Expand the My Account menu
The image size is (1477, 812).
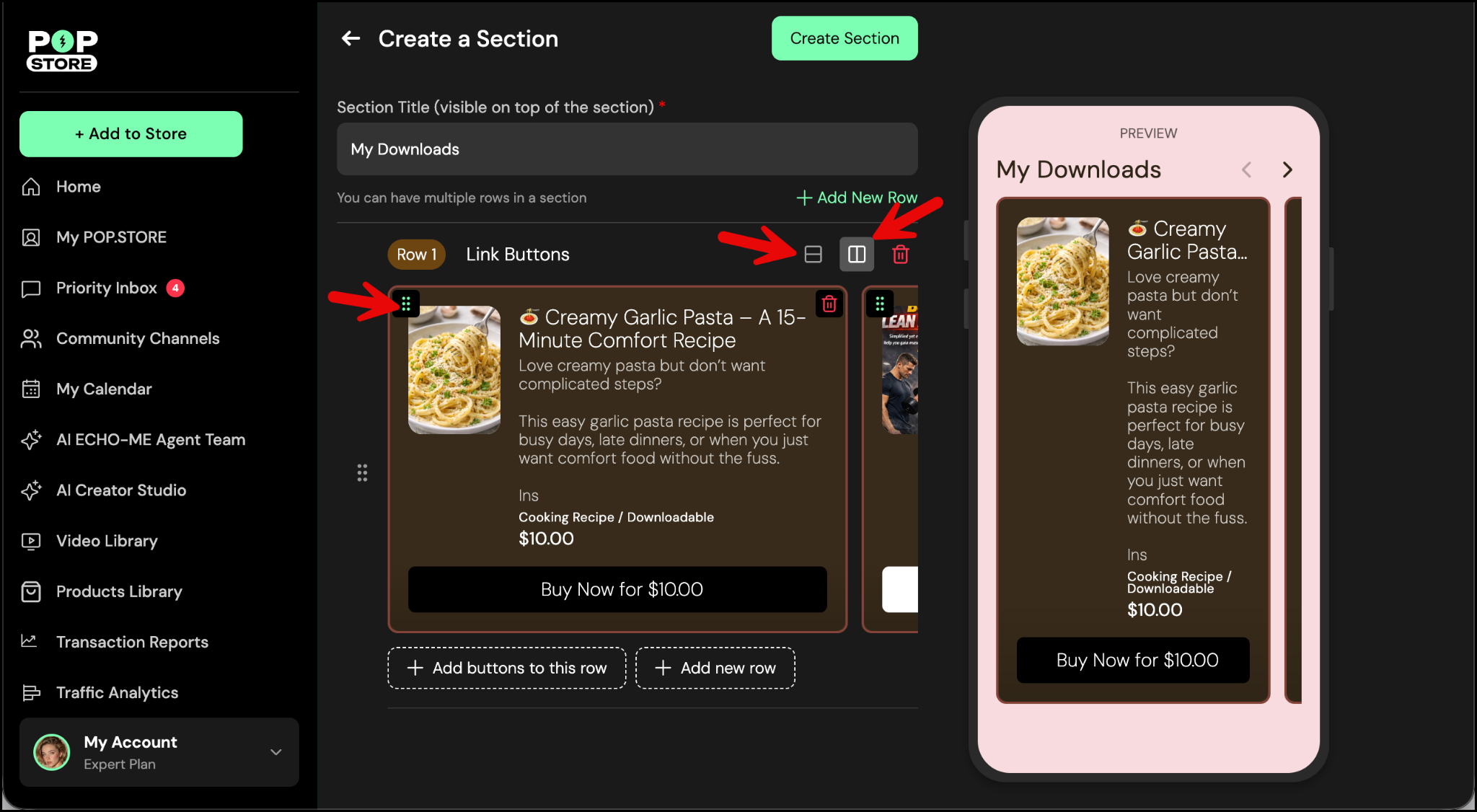(275, 751)
